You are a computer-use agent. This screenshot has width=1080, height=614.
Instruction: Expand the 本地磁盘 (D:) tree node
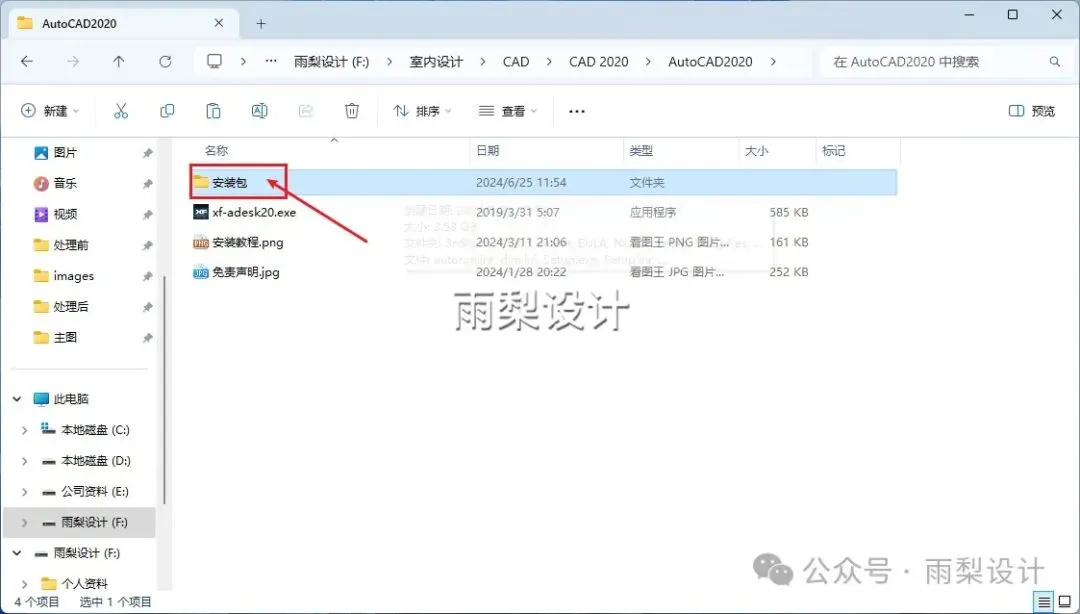(25, 461)
